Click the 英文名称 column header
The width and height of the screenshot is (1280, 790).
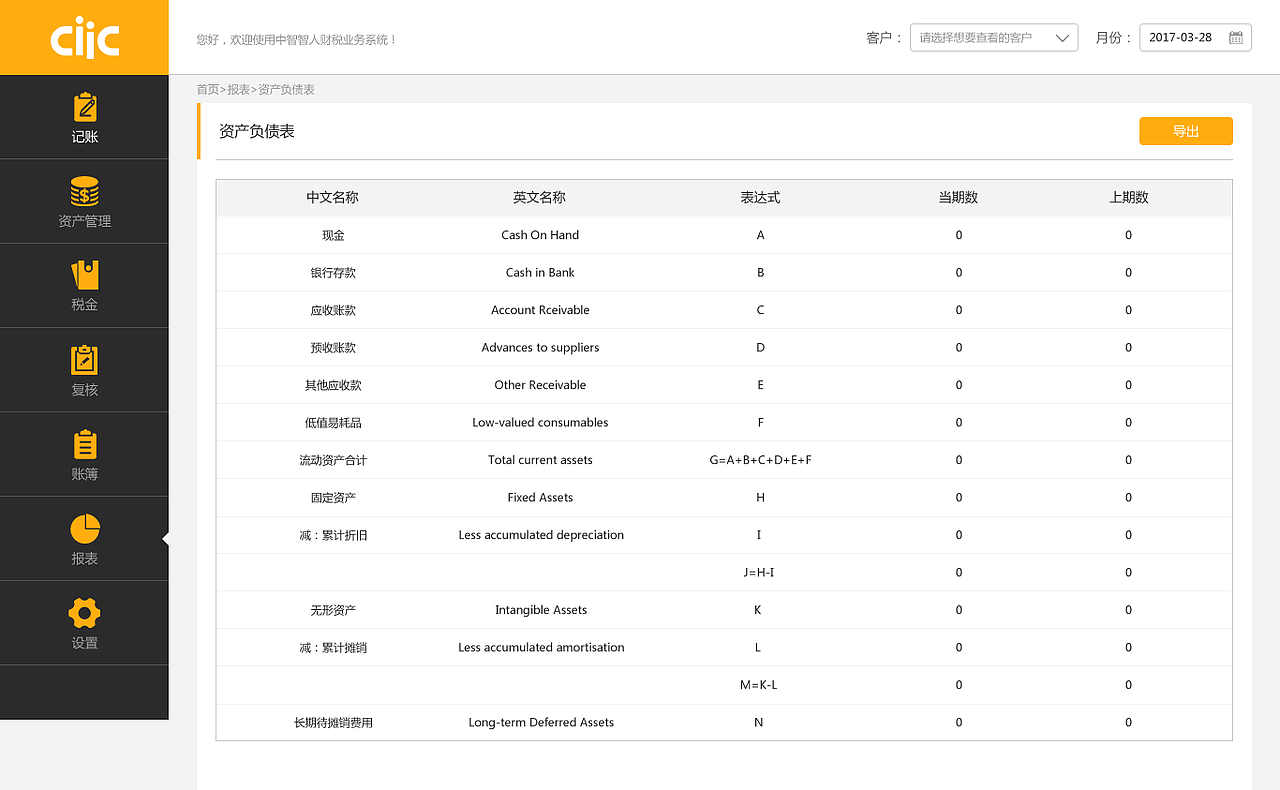tap(540, 198)
